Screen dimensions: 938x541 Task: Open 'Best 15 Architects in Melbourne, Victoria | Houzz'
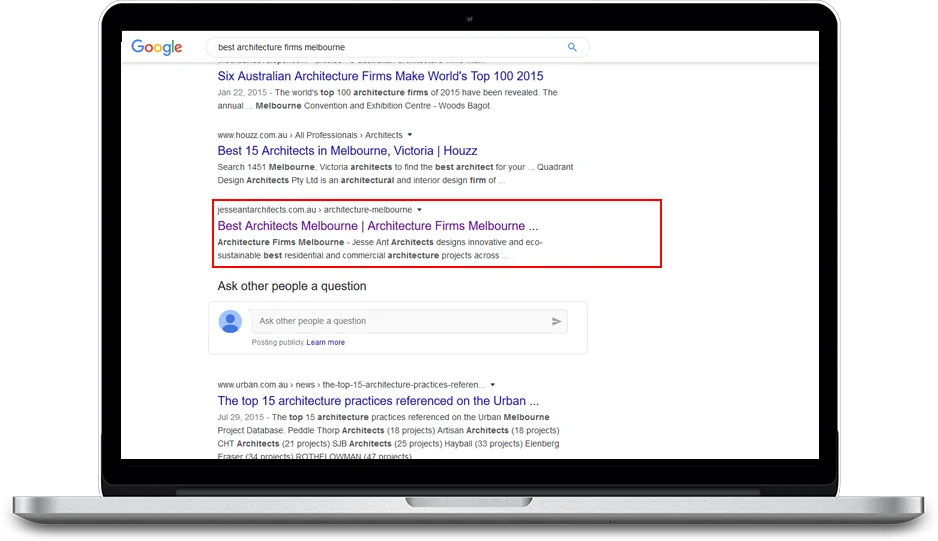tap(348, 151)
